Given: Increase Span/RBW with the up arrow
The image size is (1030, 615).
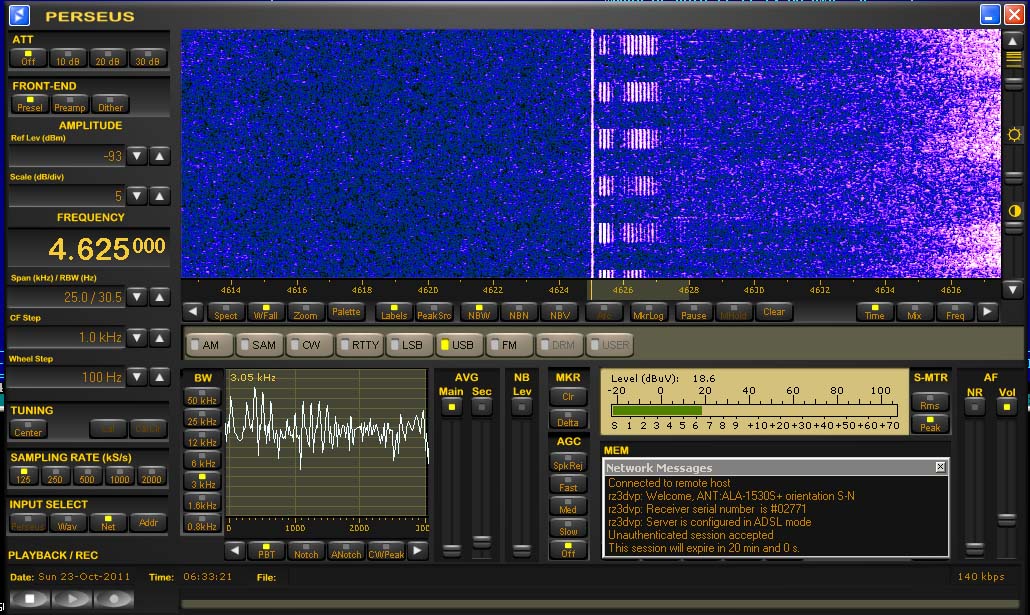Looking at the screenshot, I should pyautogui.click(x=160, y=297).
